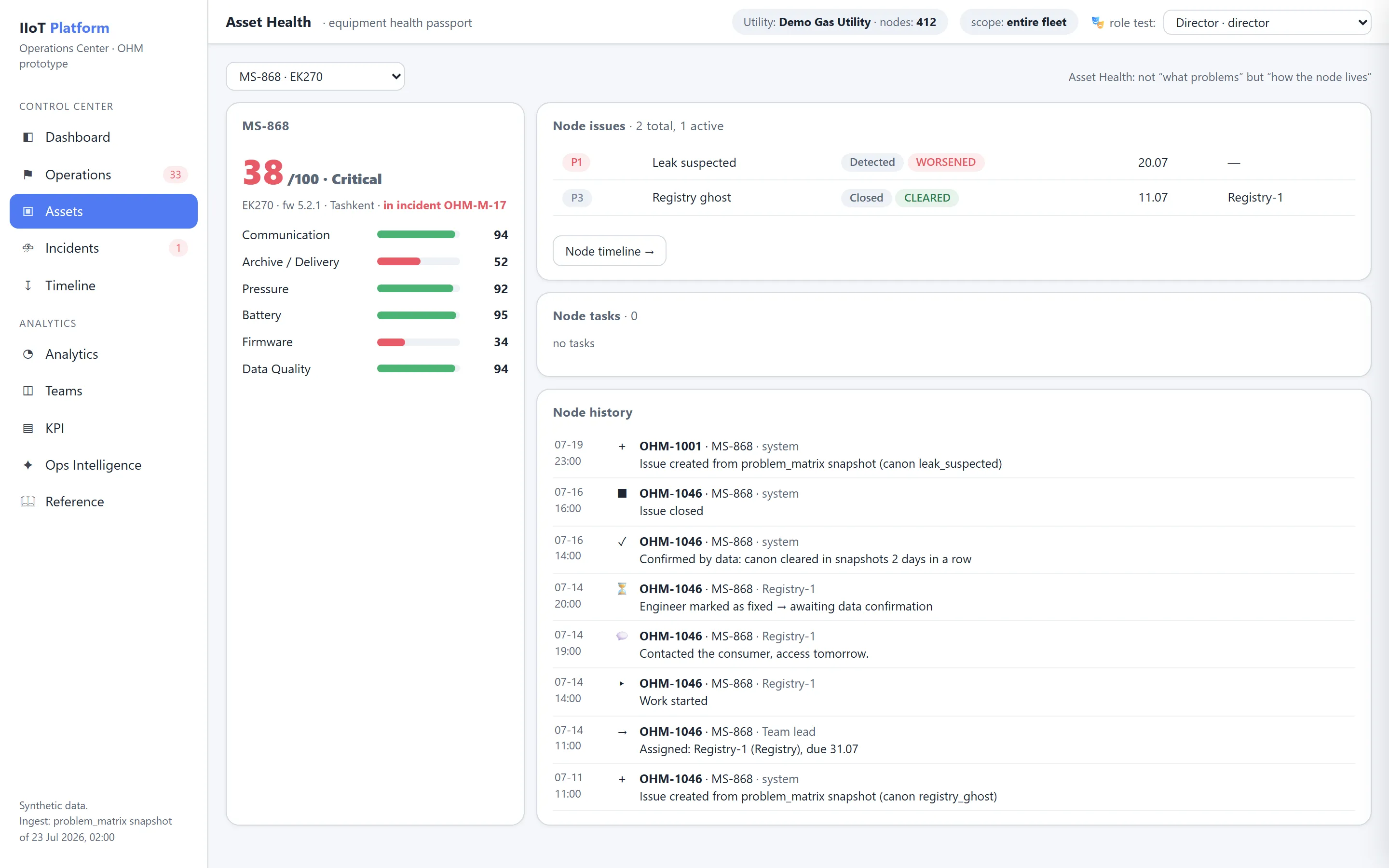This screenshot has height=868, width=1389.
Task: Click the Node timeline button
Action: click(x=609, y=251)
